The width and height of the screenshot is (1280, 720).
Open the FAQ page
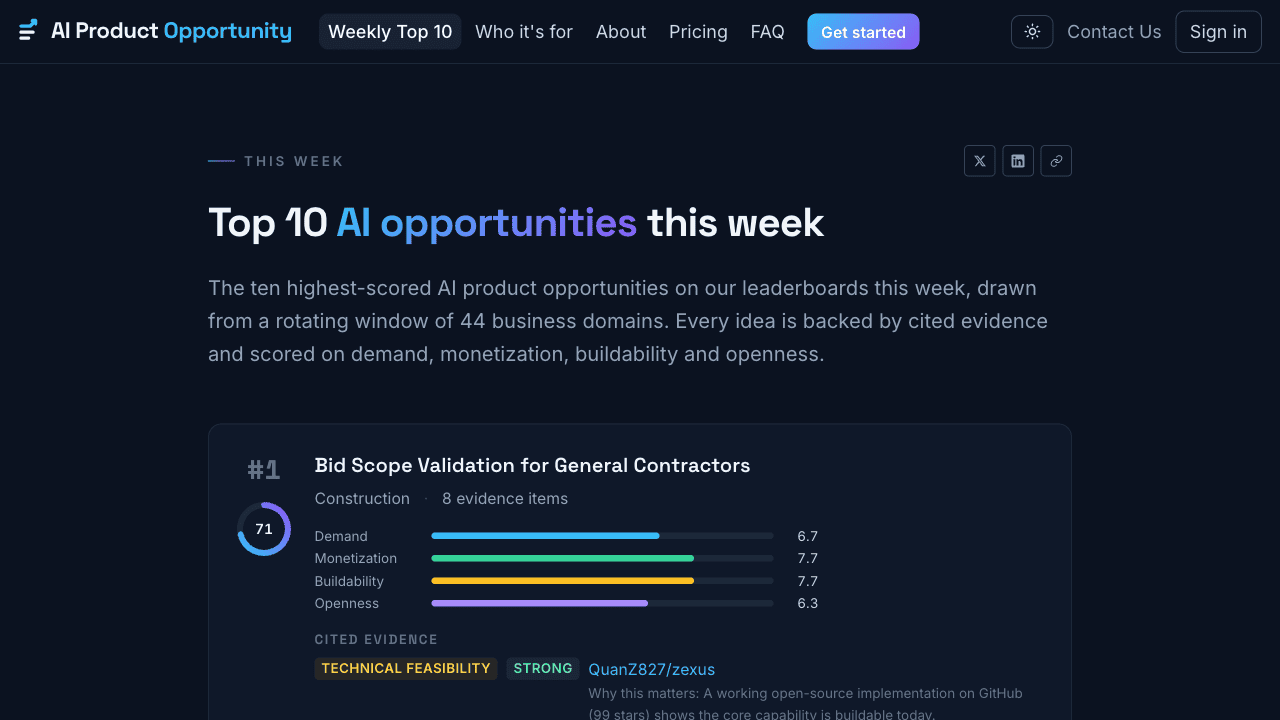[x=768, y=32]
